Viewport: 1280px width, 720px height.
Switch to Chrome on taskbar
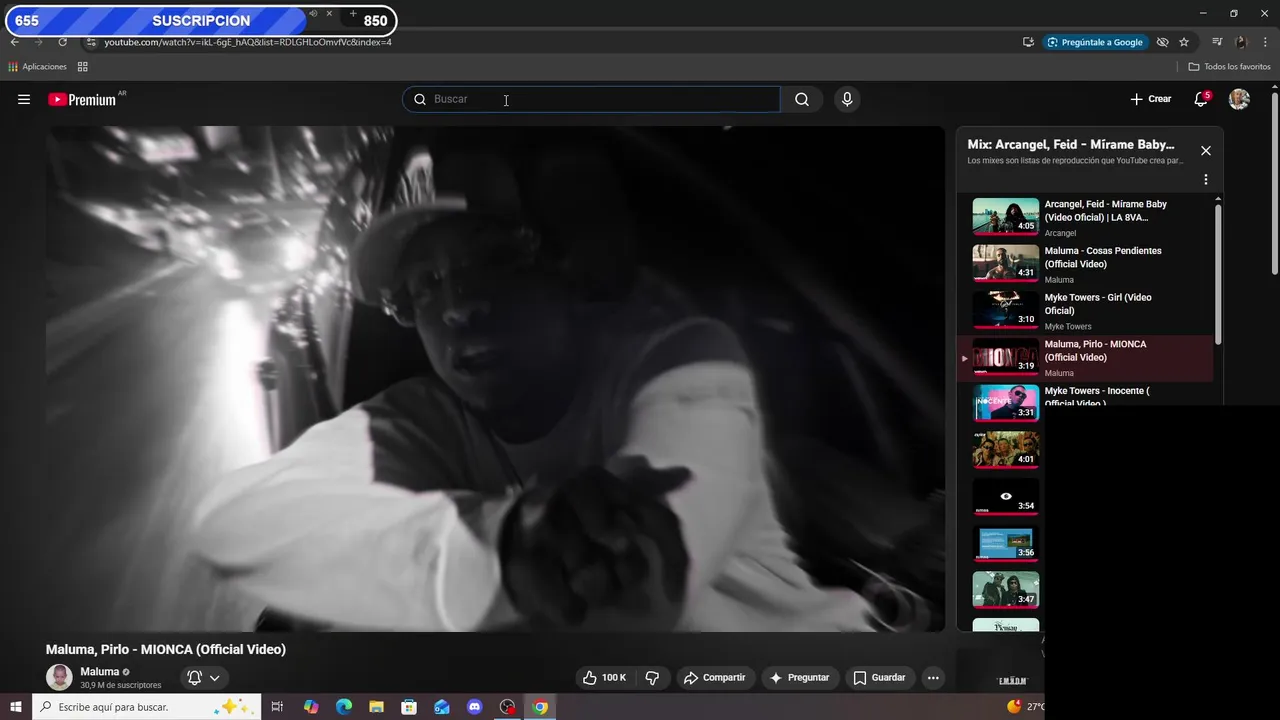tap(540, 707)
